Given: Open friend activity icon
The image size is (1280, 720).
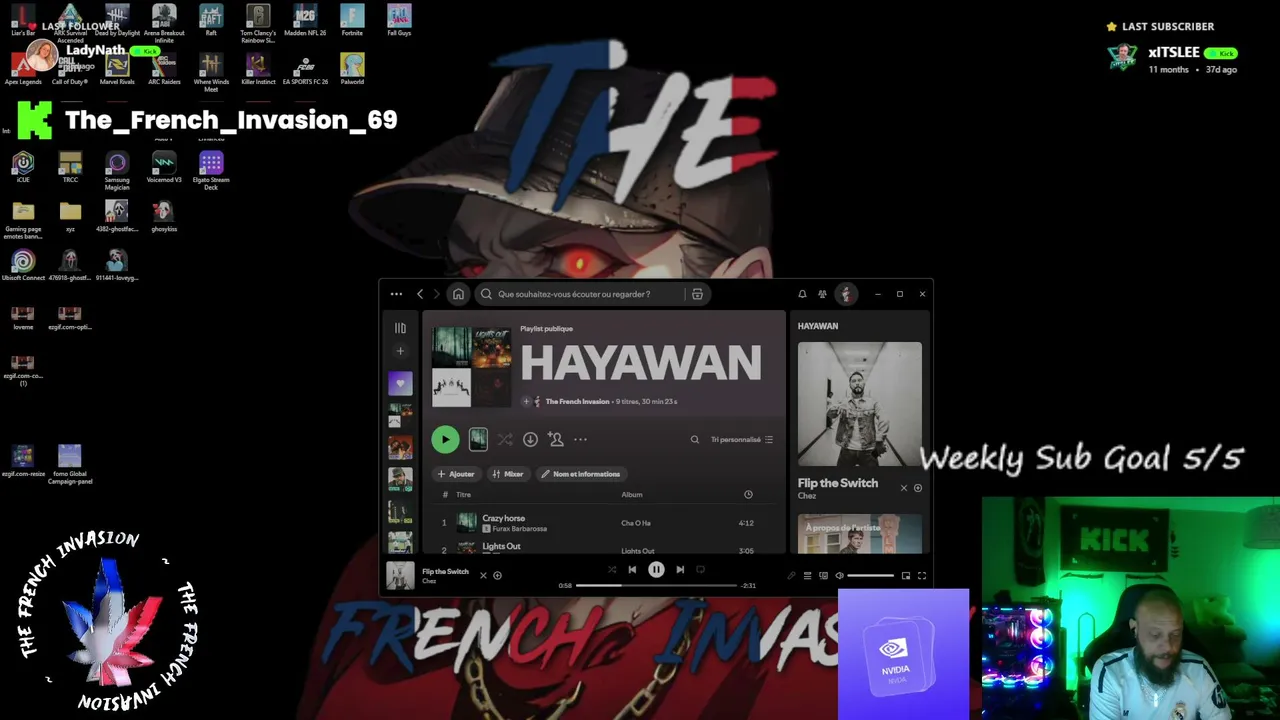Looking at the screenshot, I should [822, 294].
